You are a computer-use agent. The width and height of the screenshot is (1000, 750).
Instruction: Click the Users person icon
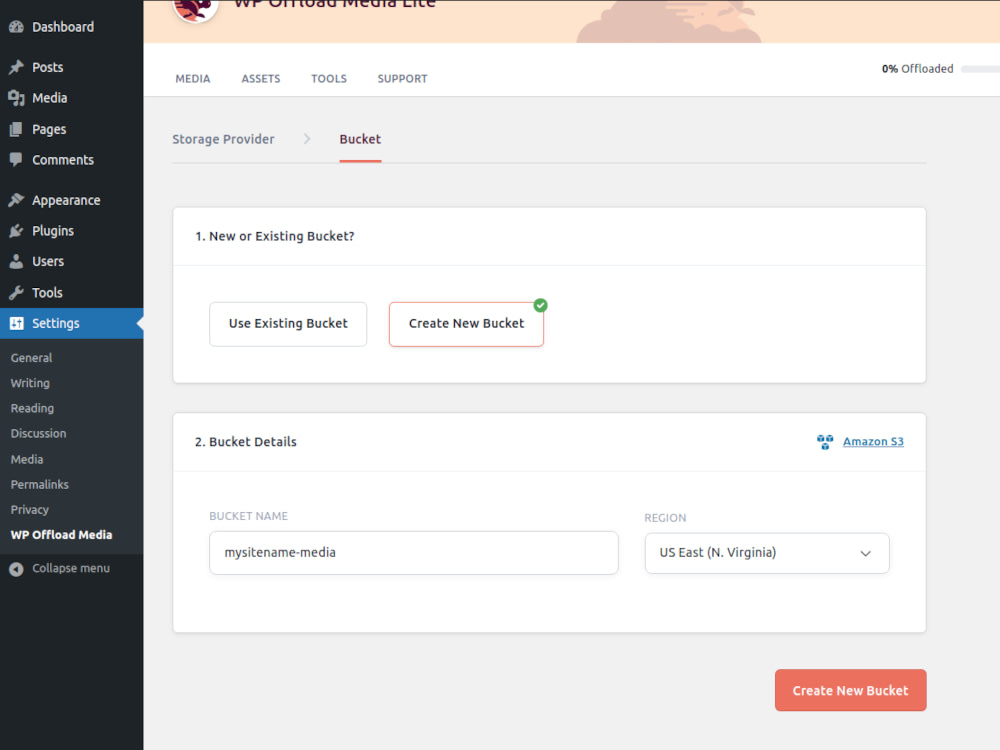pos(16,261)
